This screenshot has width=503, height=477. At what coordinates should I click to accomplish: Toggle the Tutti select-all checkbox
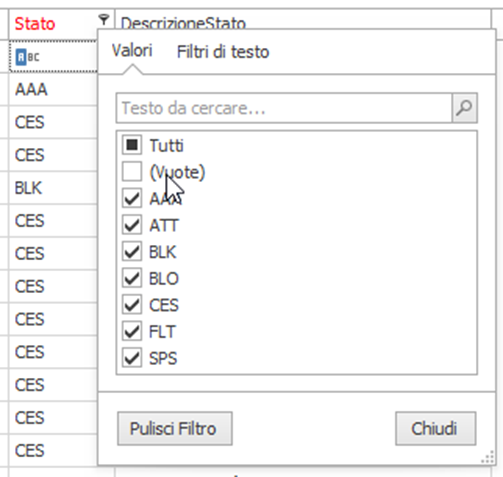(x=132, y=145)
